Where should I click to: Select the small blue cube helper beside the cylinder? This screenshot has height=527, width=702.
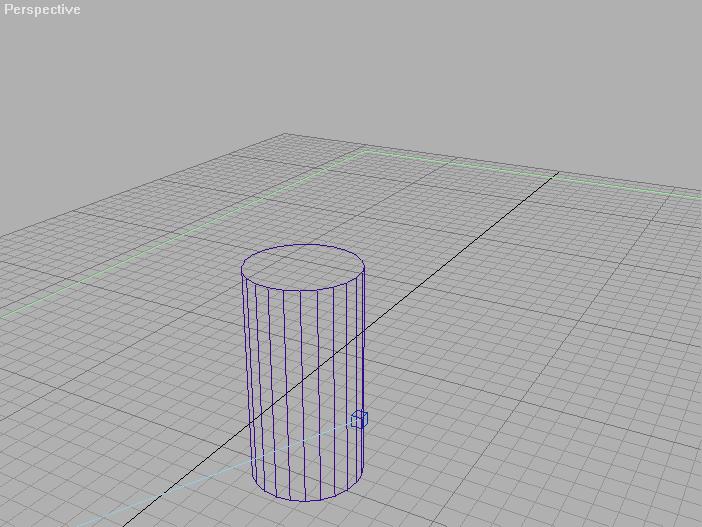[x=359, y=420]
